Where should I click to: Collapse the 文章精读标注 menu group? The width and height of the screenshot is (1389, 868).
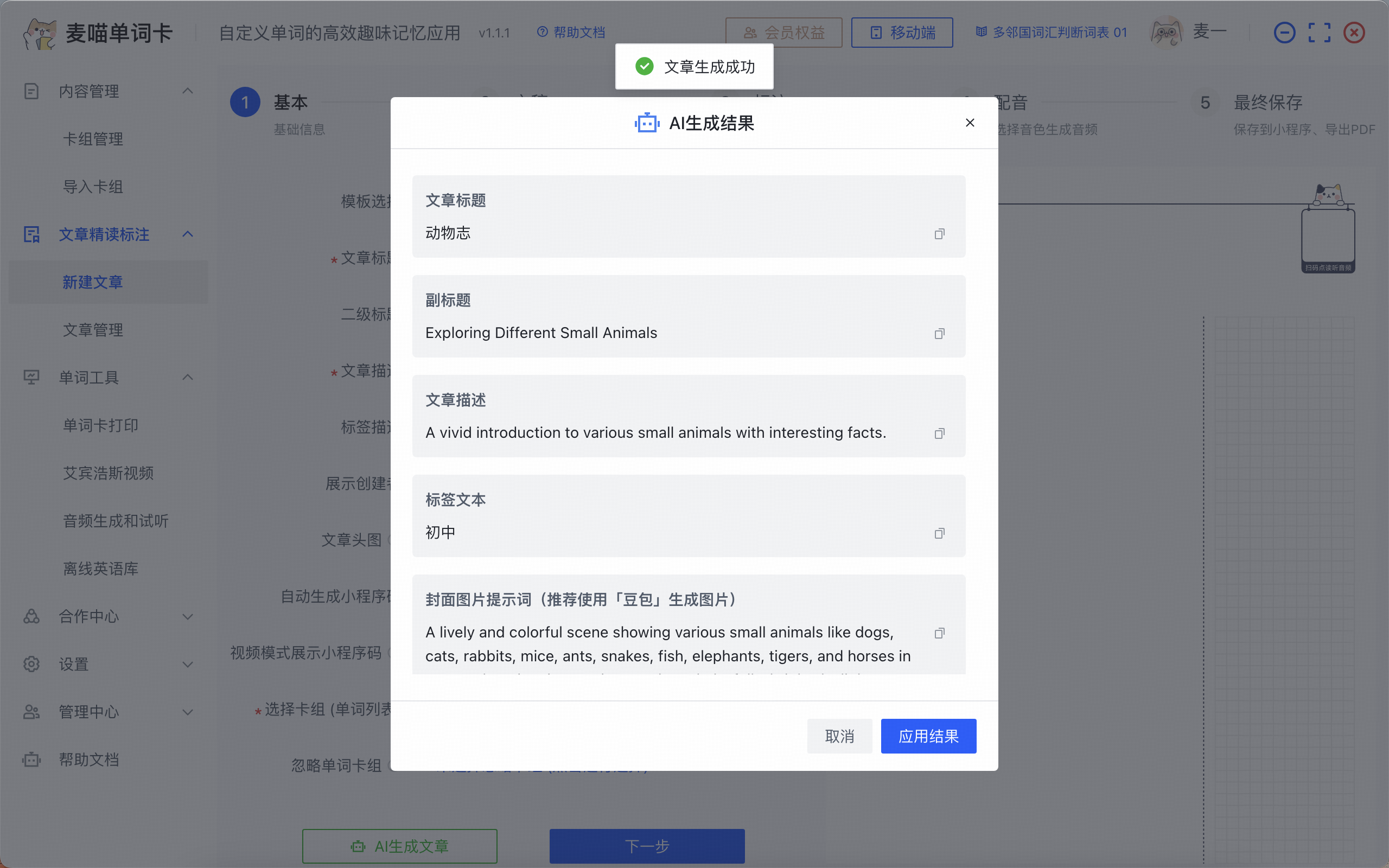pyautogui.click(x=187, y=234)
